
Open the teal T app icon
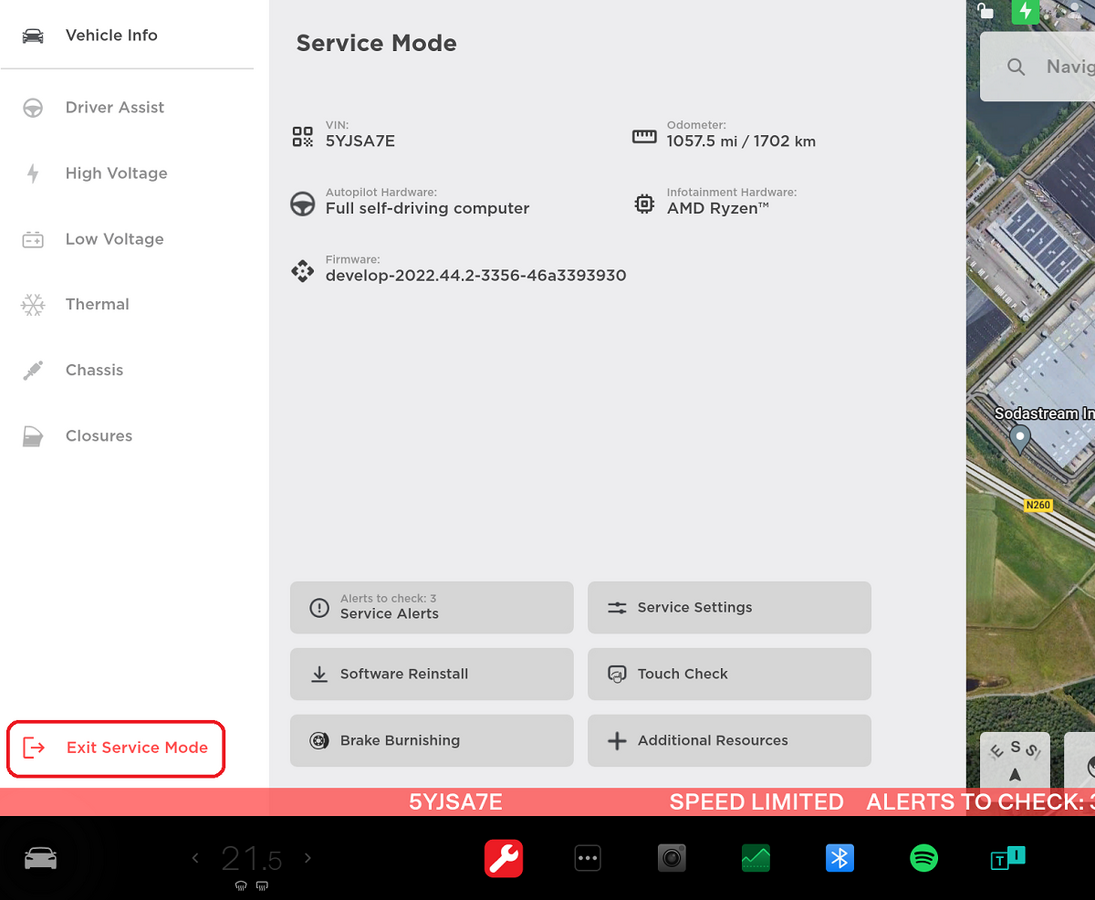click(1007, 858)
